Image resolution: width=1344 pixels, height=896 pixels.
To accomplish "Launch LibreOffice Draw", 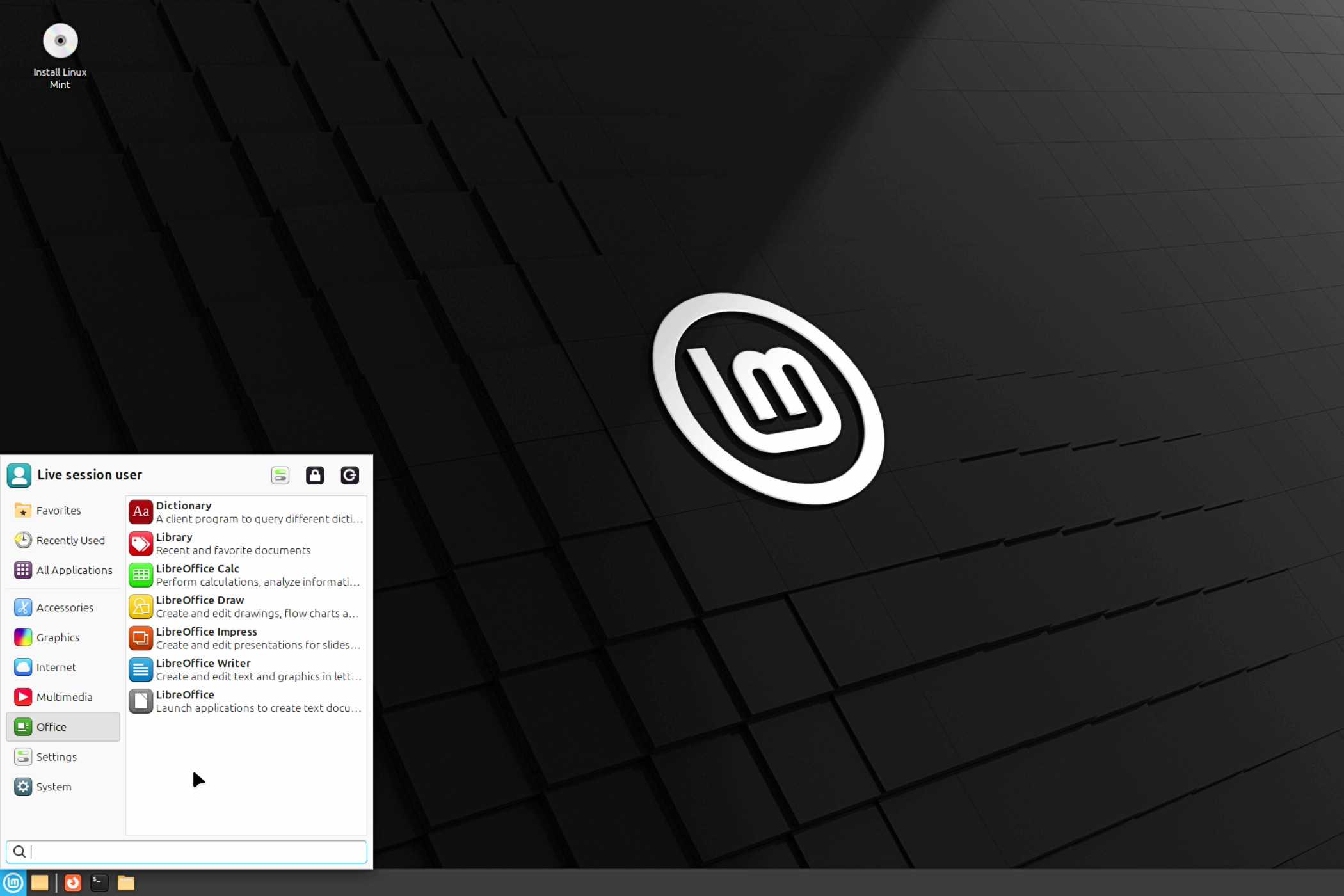I will pyautogui.click(x=246, y=606).
